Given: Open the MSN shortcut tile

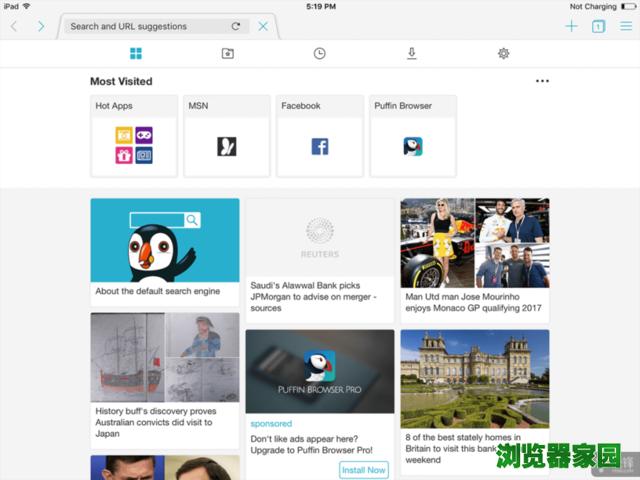Looking at the screenshot, I should (x=227, y=136).
